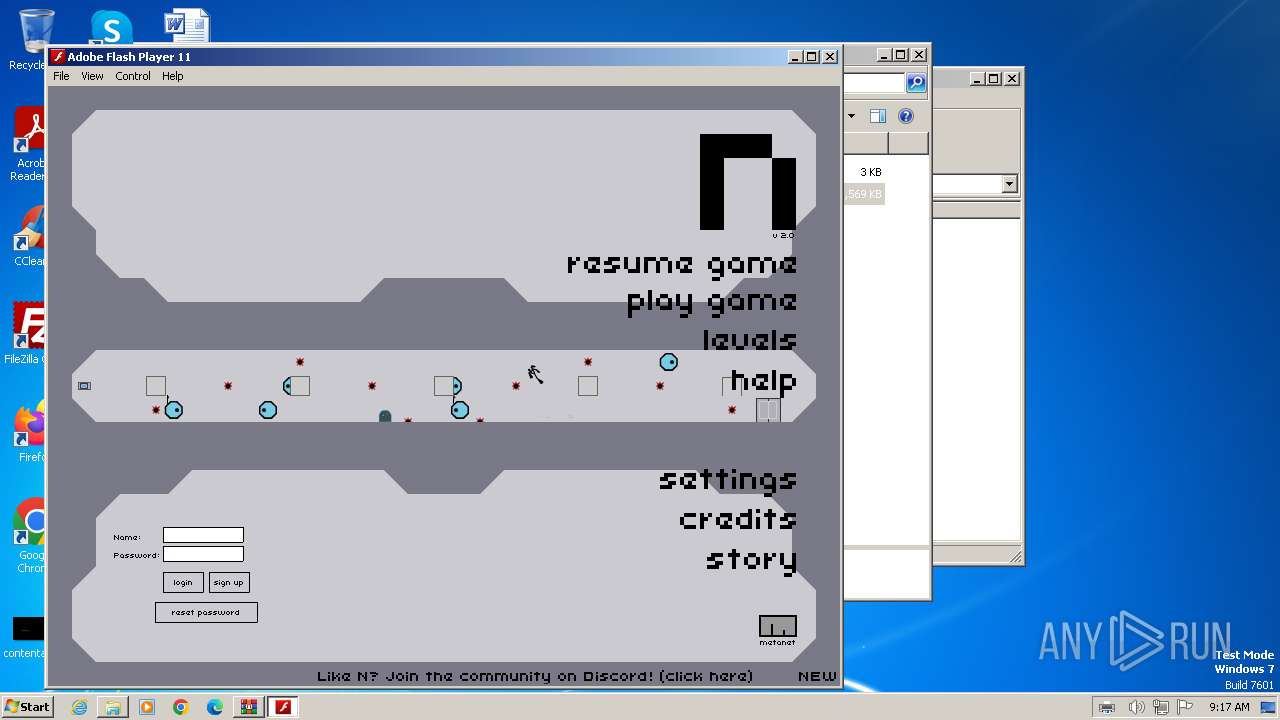Click the highlighted 569 KB size cell
This screenshot has width=1280, height=720.
865,194
